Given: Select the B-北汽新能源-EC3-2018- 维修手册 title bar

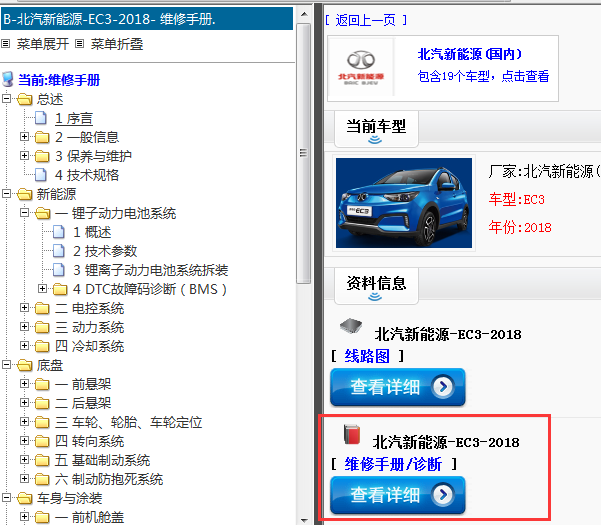Looking at the screenshot, I should pos(147,19).
